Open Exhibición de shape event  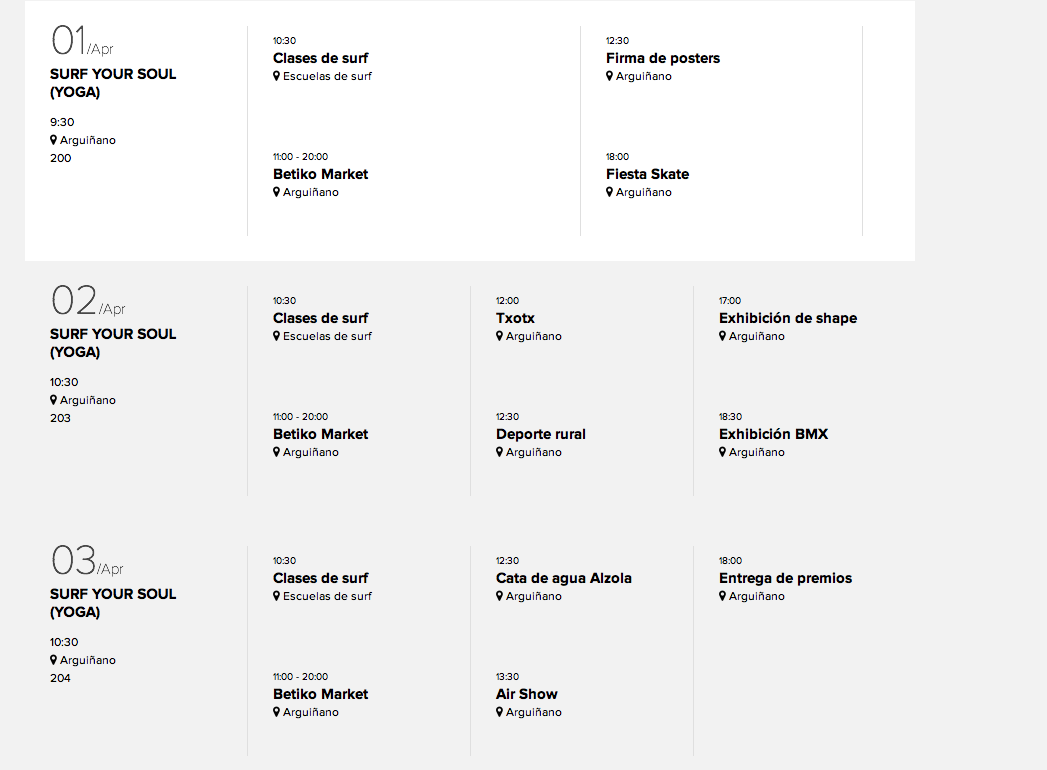787,318
